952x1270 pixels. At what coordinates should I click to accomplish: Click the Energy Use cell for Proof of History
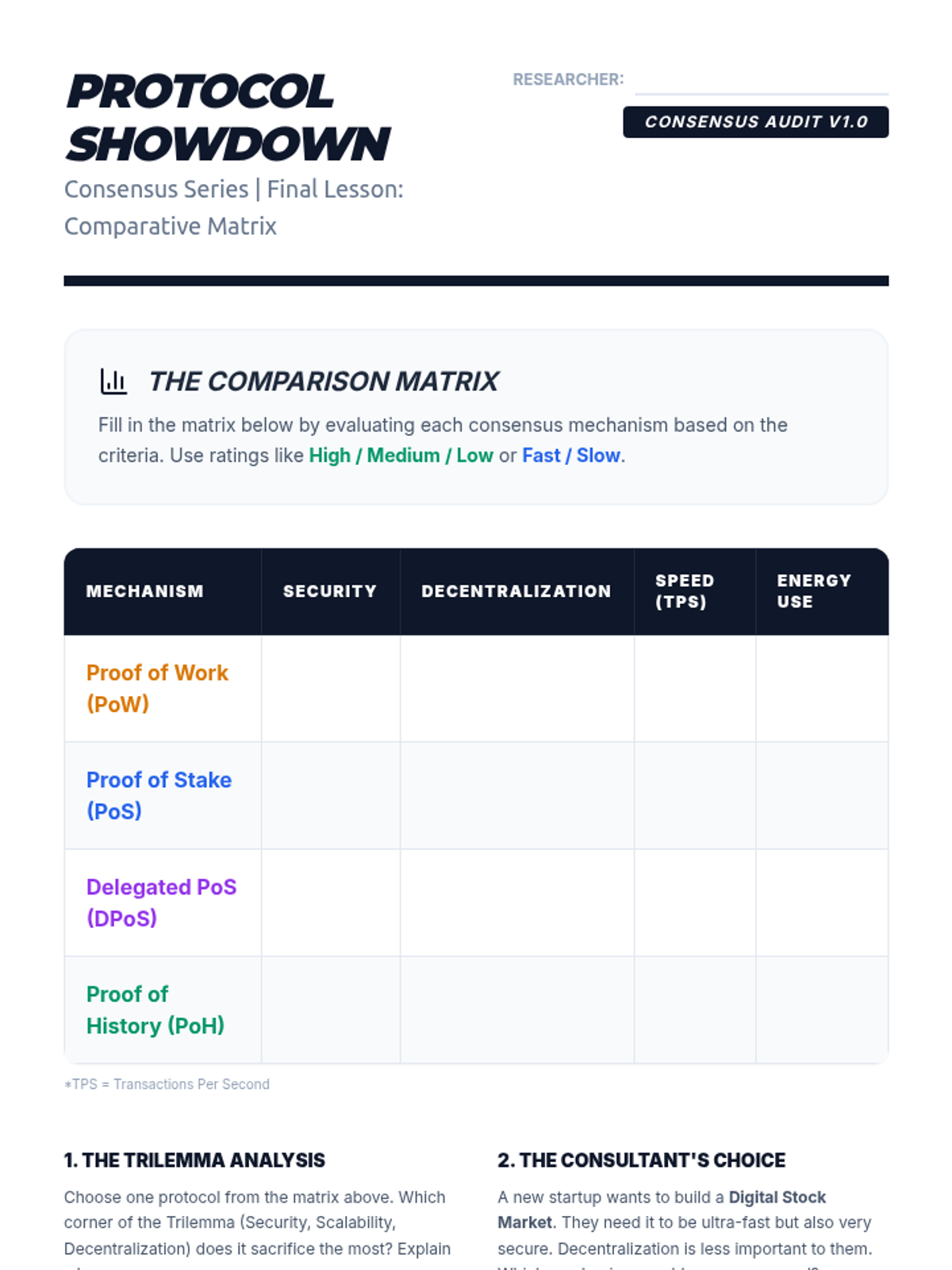(x=822, y=1010)
